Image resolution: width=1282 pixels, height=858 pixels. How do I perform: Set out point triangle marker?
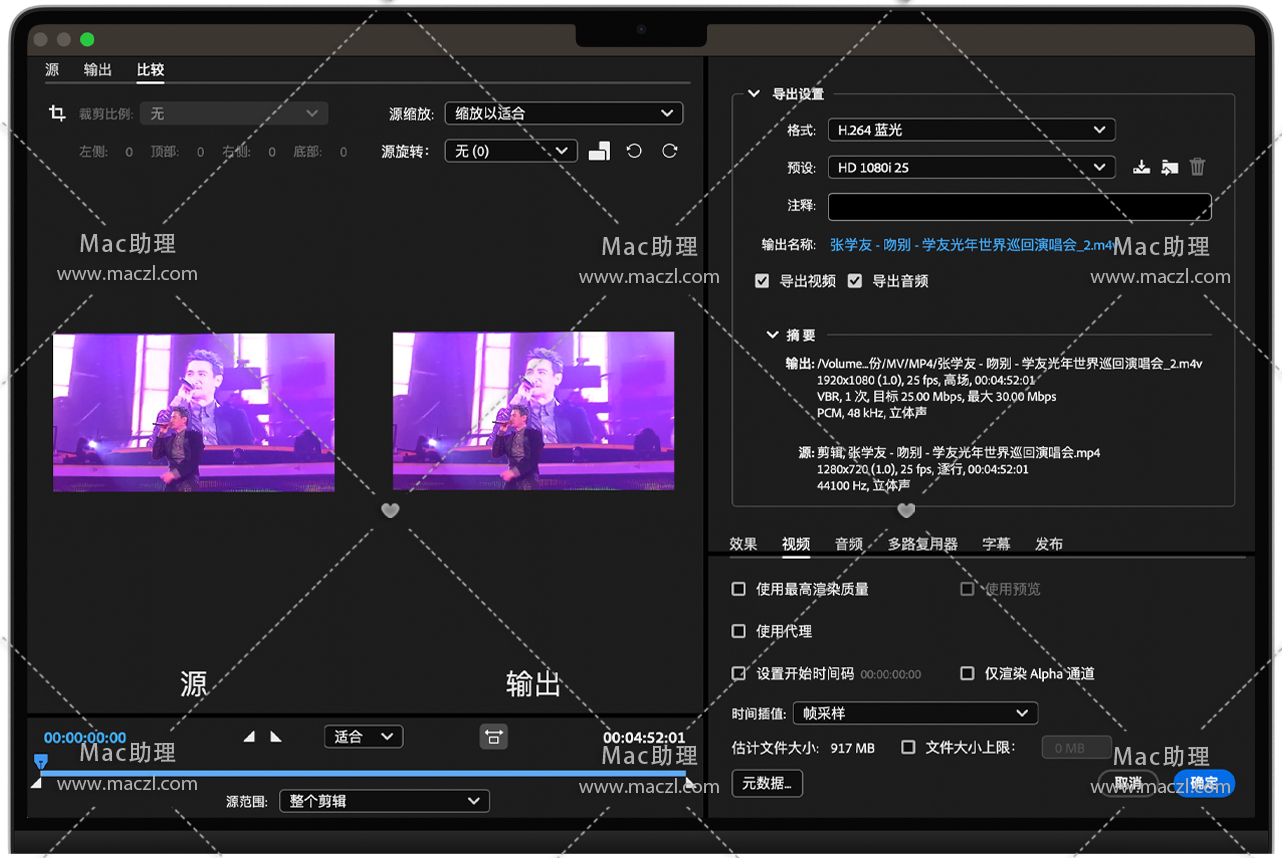point(276,737)
